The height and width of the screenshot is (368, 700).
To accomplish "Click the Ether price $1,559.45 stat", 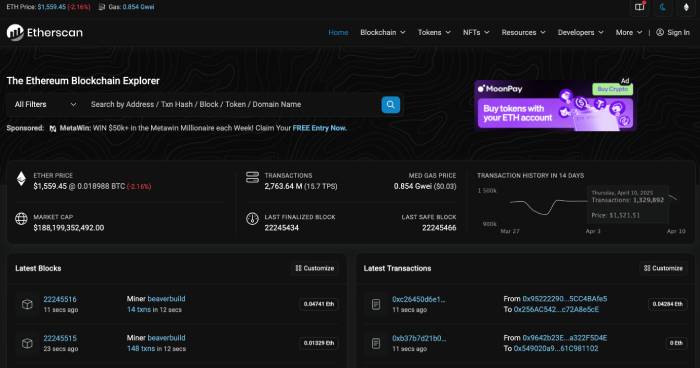I will 50,186.
